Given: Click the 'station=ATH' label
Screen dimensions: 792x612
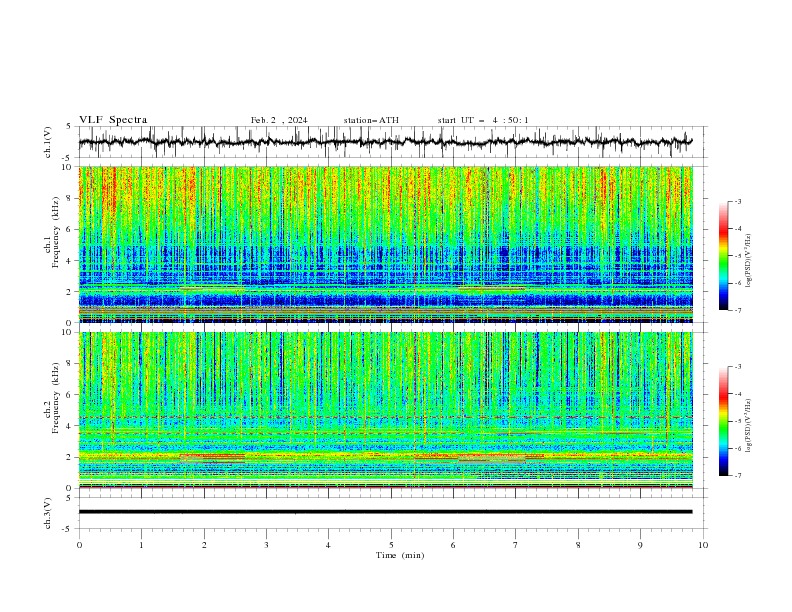Looking at the screenshot, I should (x=371, y=120).
